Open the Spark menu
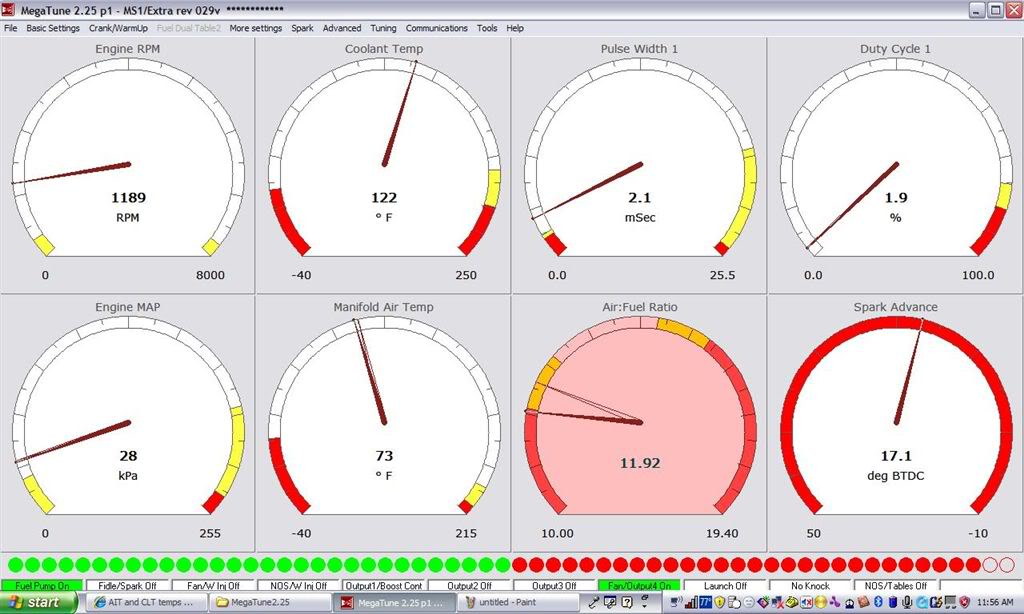 302,28
